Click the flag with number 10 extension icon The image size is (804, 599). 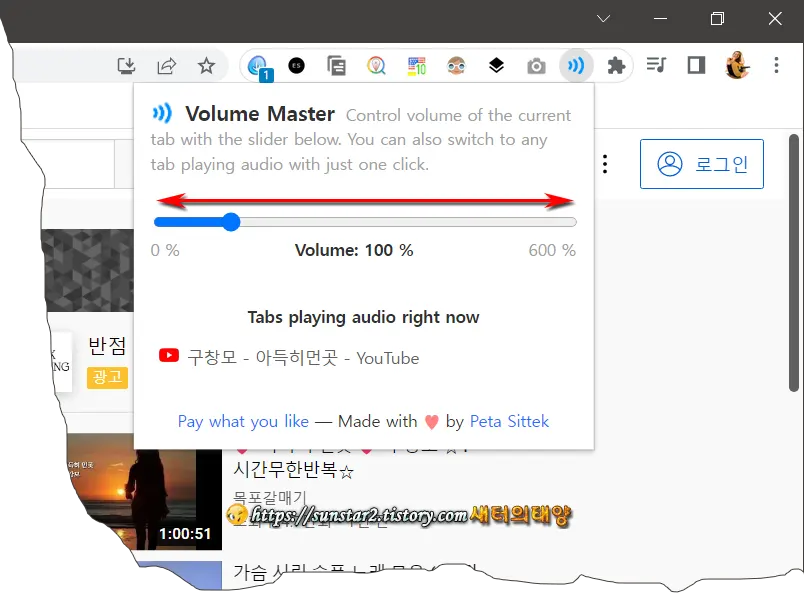[416, 66]
